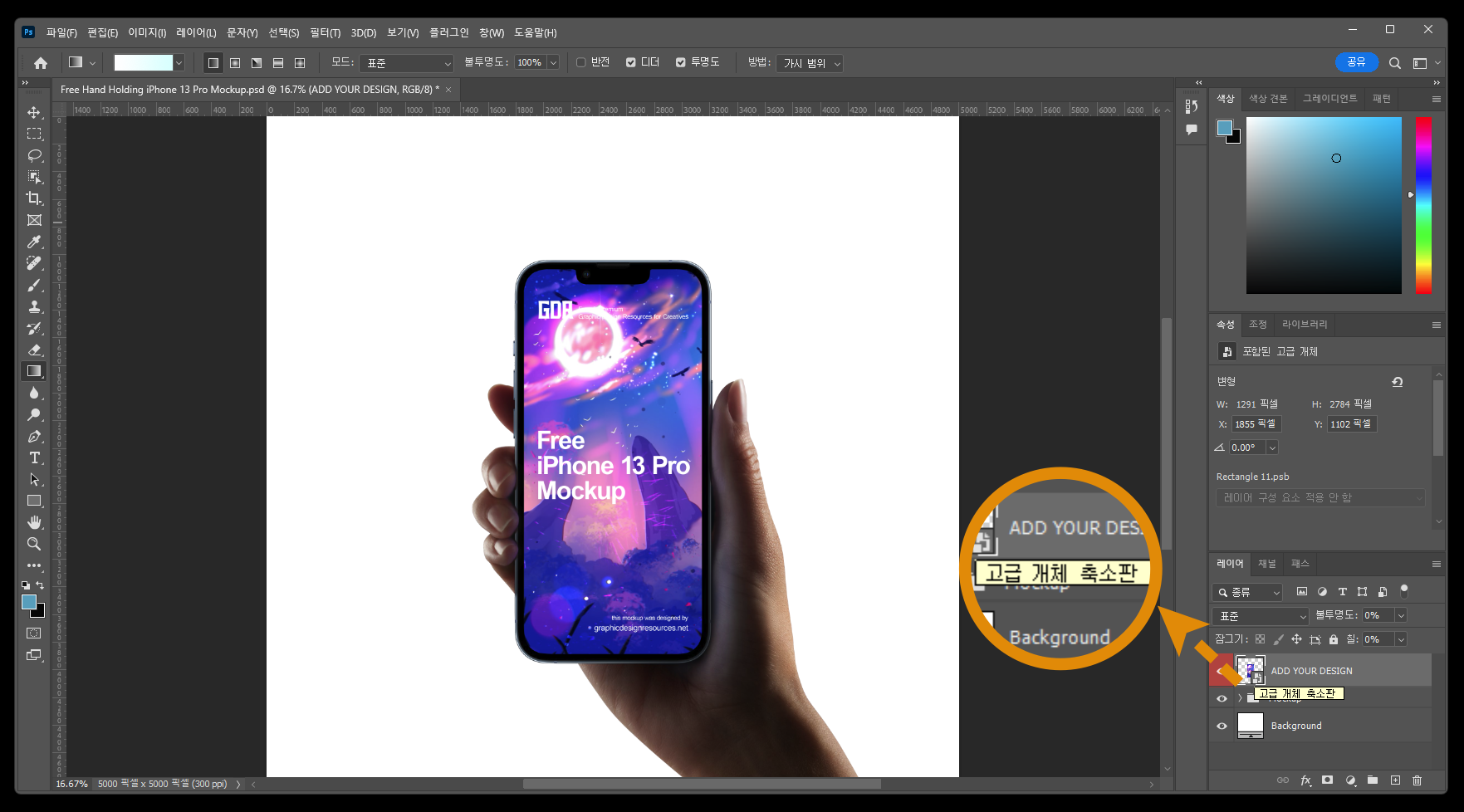Select the Horizontal Type tool

[x=34, y=457]
